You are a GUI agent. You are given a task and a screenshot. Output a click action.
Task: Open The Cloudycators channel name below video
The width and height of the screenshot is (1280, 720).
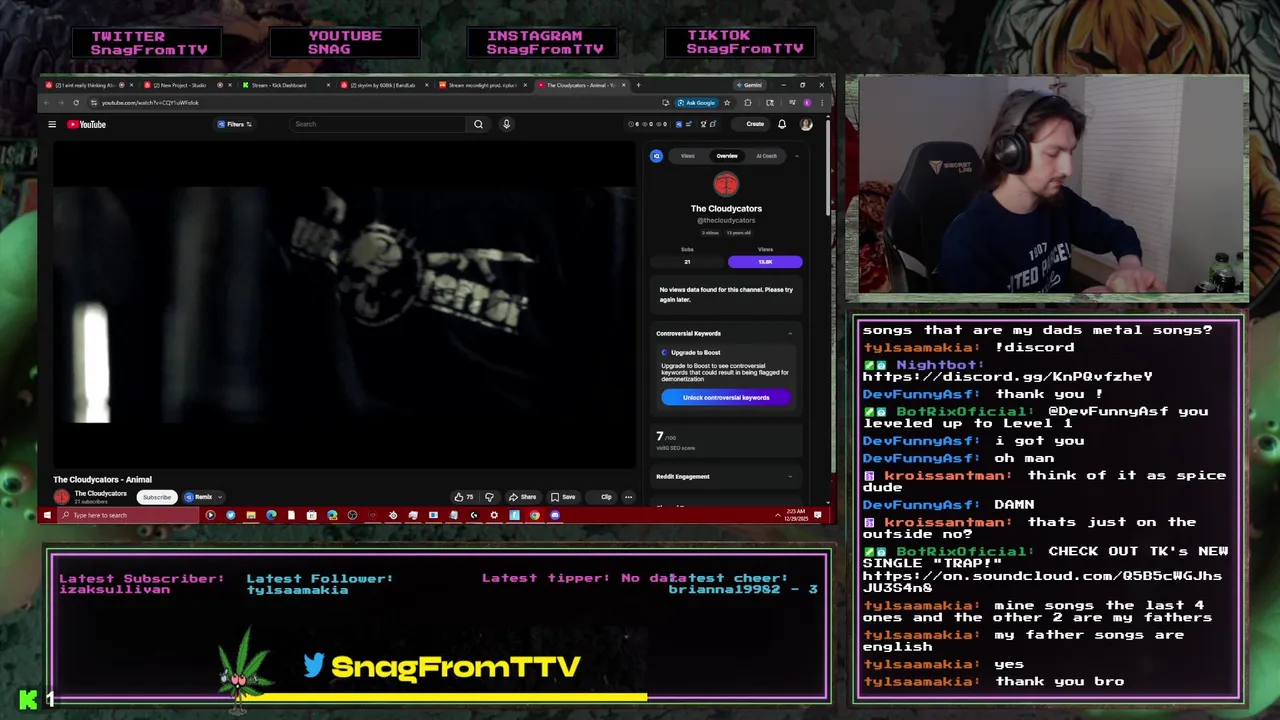coord(100,493)
